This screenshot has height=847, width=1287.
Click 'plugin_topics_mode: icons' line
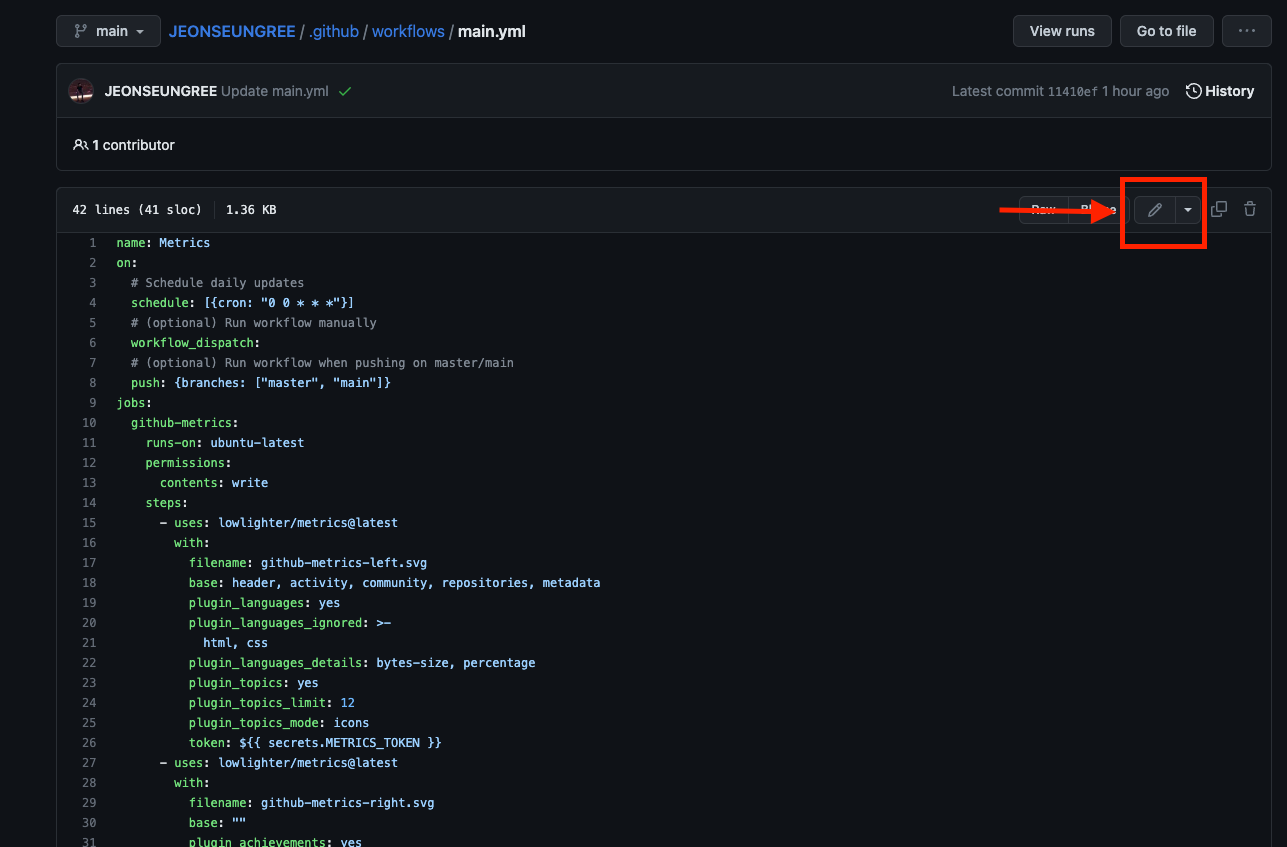(279, 723)
